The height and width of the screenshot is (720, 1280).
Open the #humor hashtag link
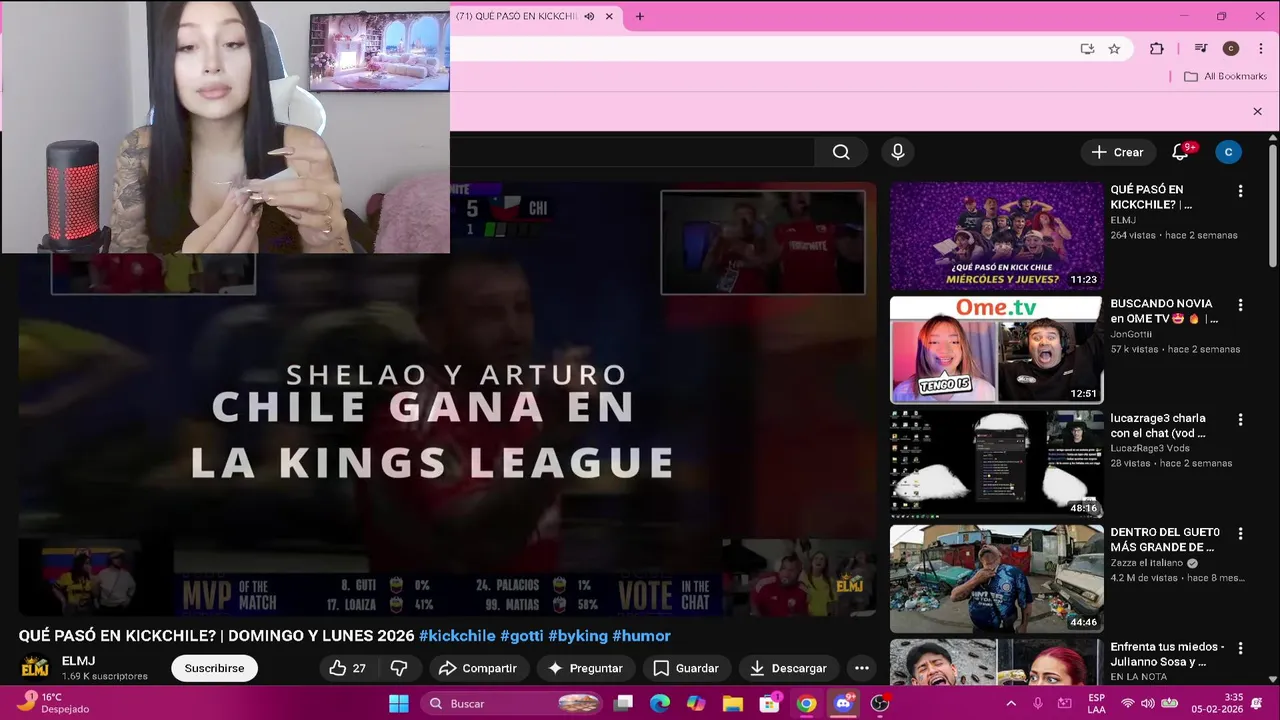coord(641,636)
